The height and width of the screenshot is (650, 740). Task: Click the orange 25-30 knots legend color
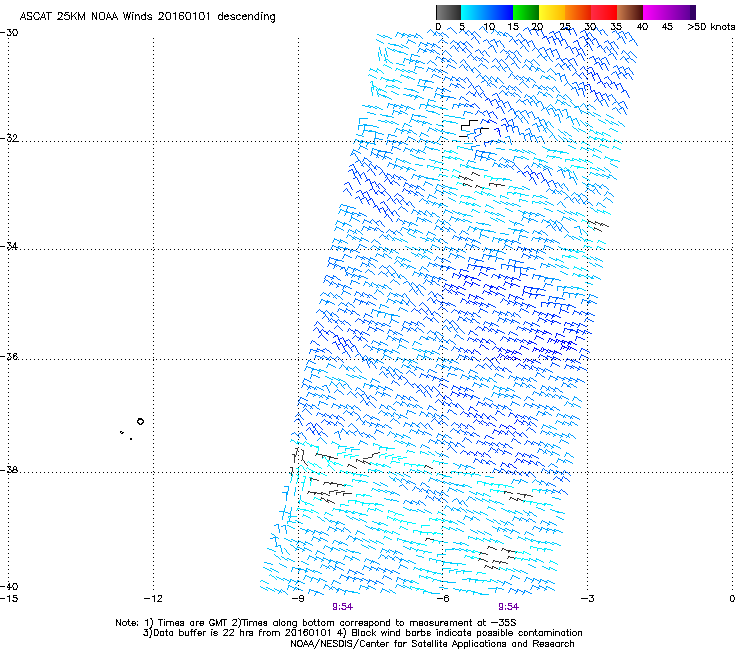[578, 12]
